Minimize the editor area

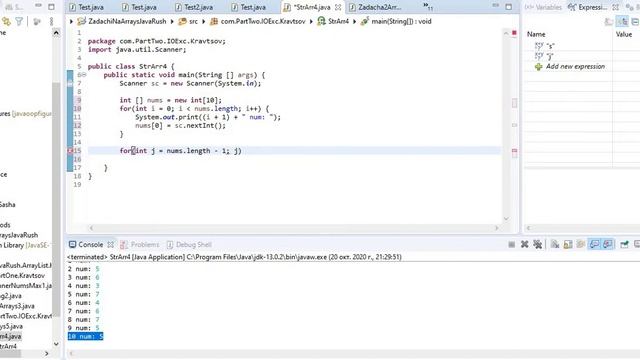495,6
